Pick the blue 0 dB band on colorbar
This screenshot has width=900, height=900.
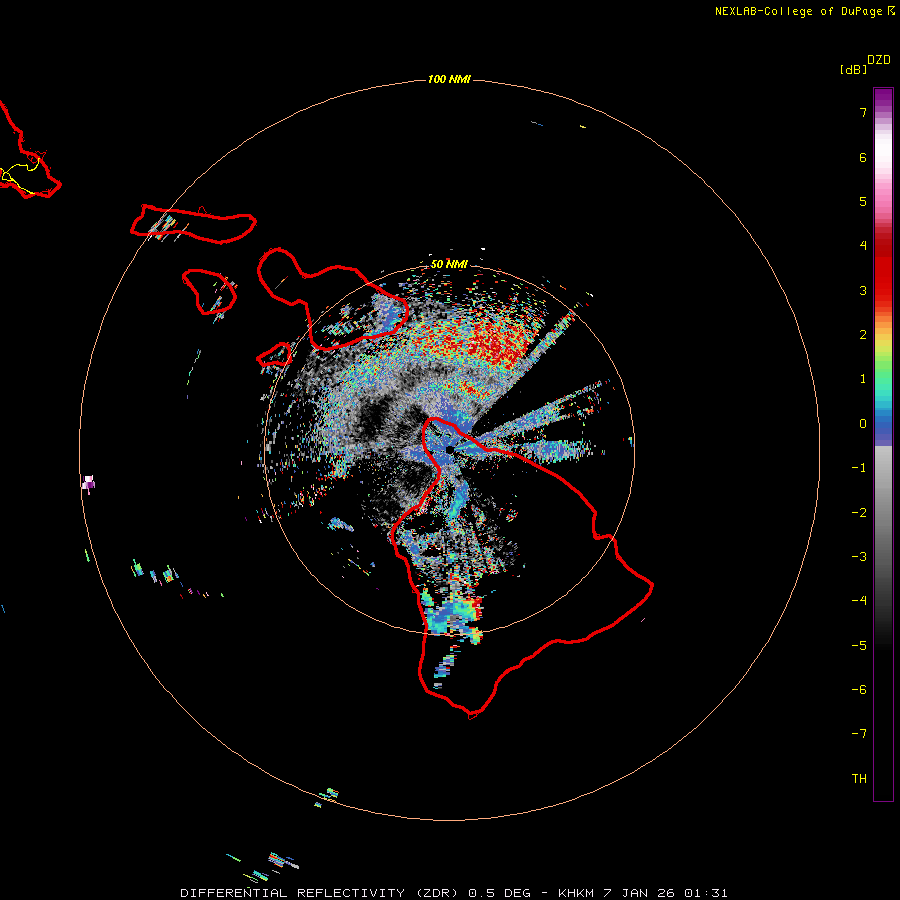[x=883, y=425]
